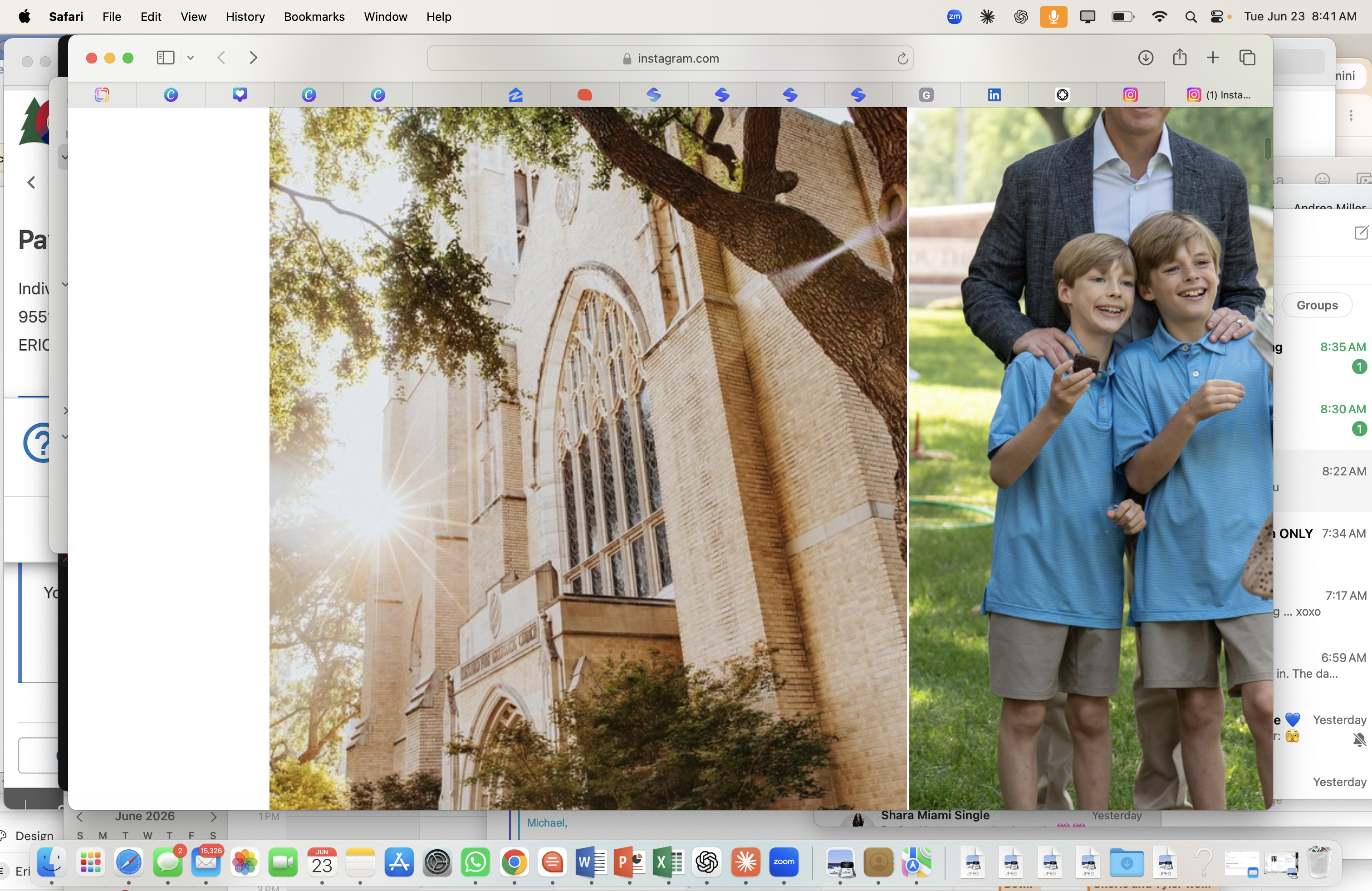
Task: Open Safari Share menu
Action: [x=1180, y=57]
